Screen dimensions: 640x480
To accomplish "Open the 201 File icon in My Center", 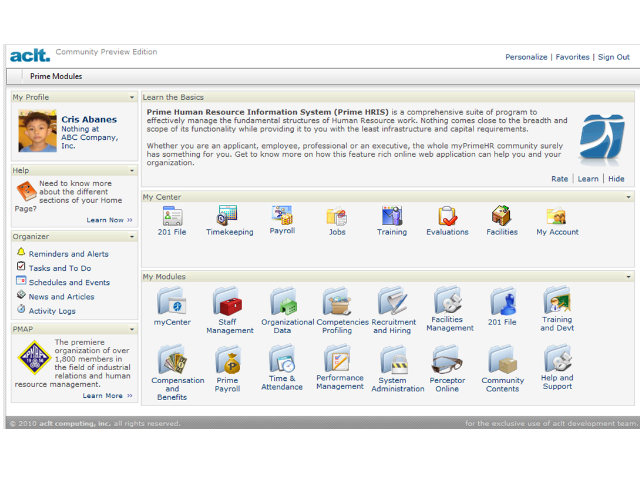I will 172,216.
